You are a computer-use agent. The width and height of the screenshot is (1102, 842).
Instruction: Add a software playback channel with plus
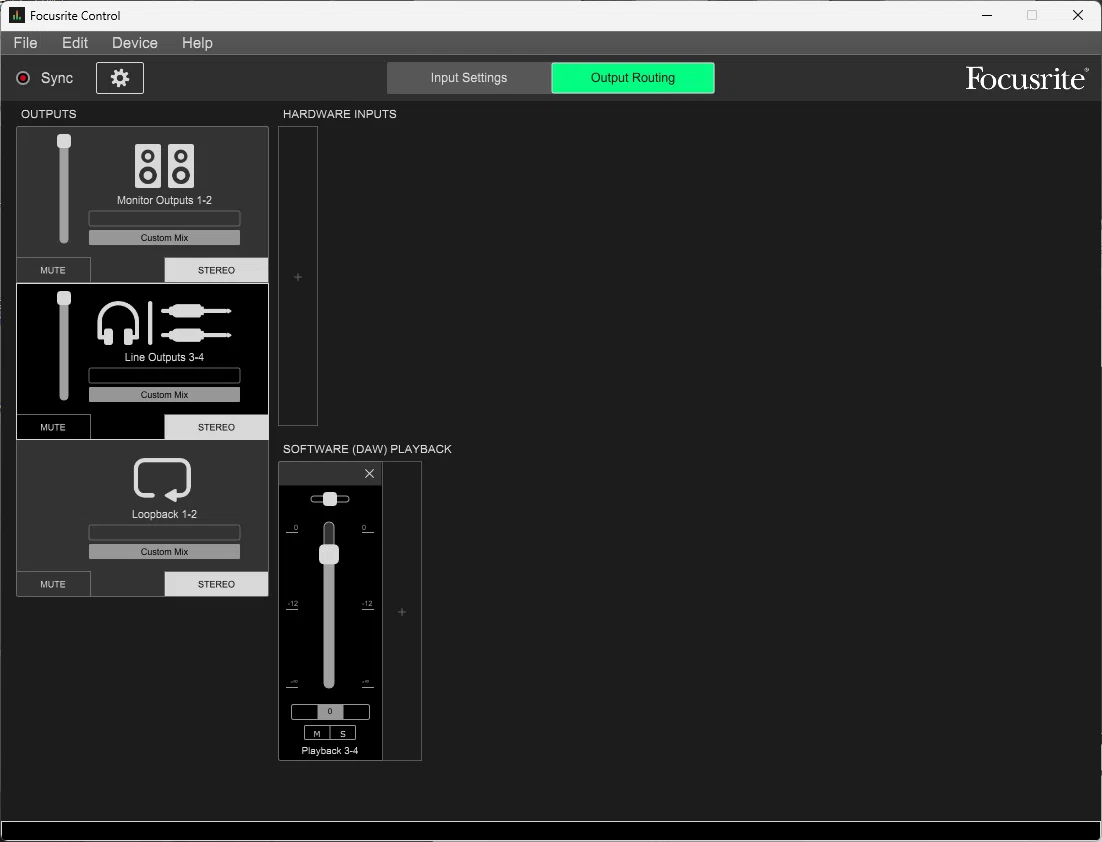point(402,612)
